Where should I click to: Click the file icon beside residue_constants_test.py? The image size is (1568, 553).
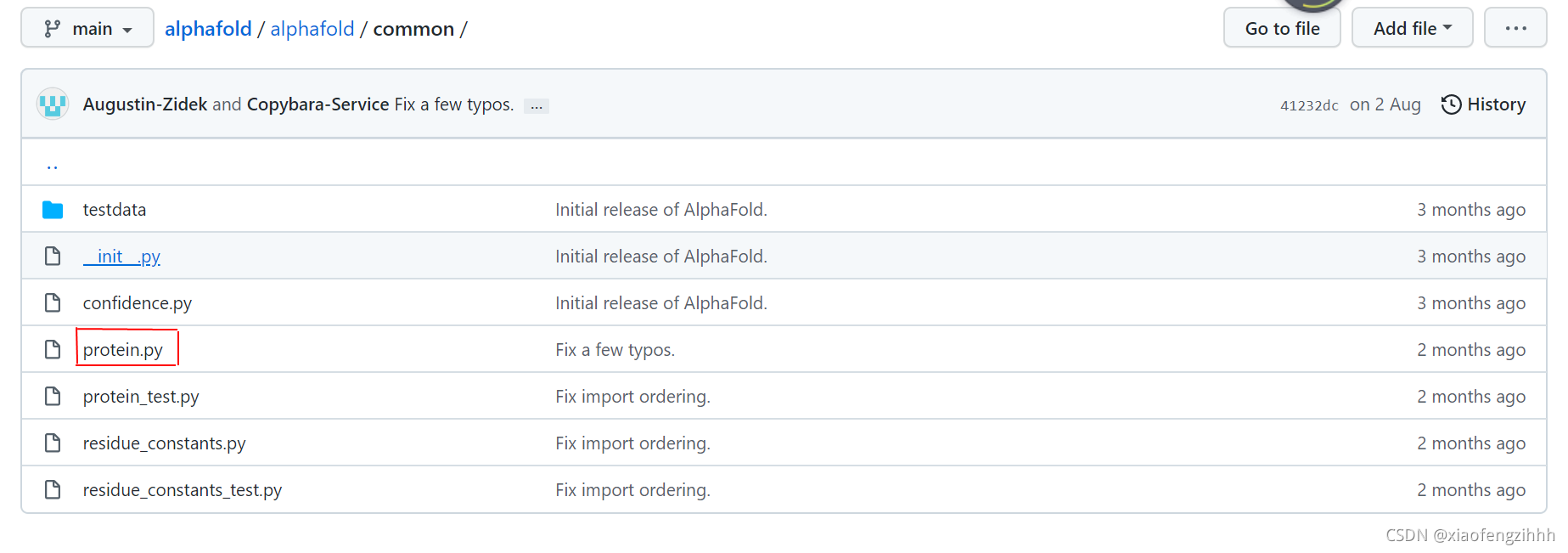(53, 490)
